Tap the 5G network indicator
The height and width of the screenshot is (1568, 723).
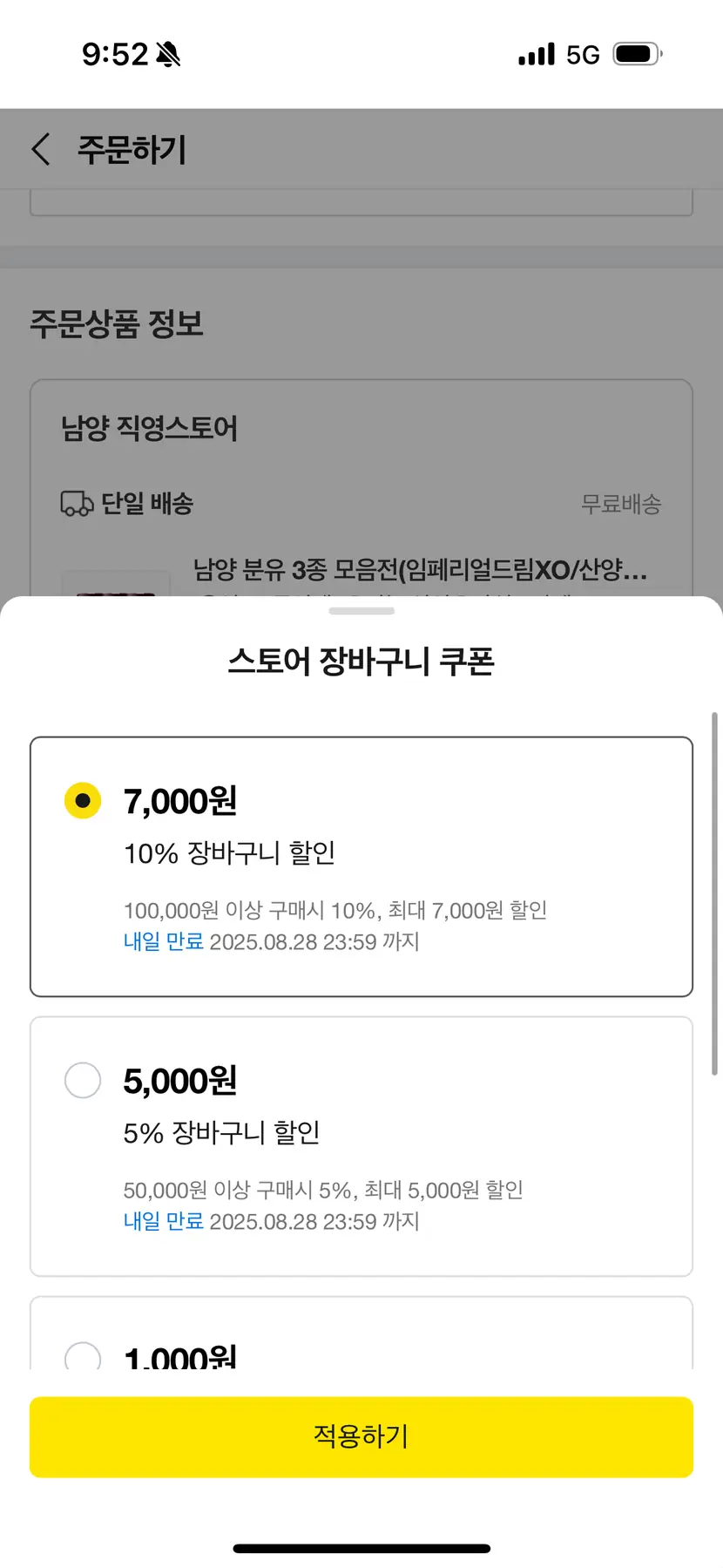click(583, 55)
